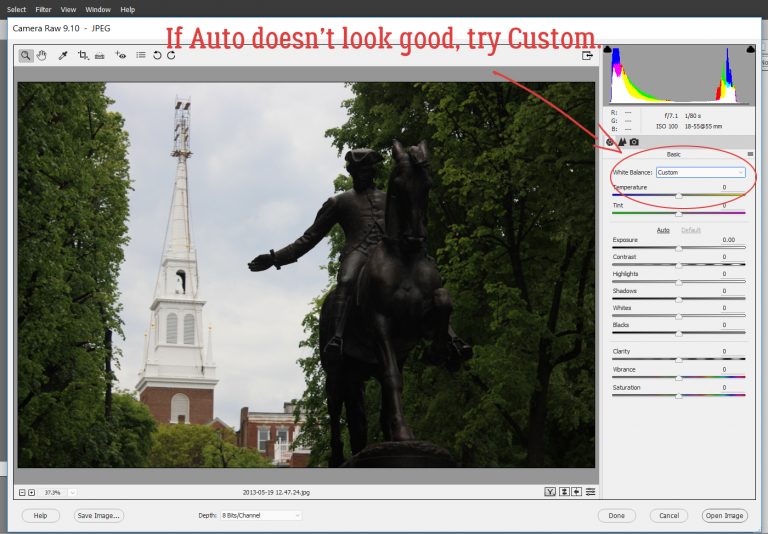Click the Whites slider handle
Viewport: 768px width, 534px height.
click(x=679, y=316)
